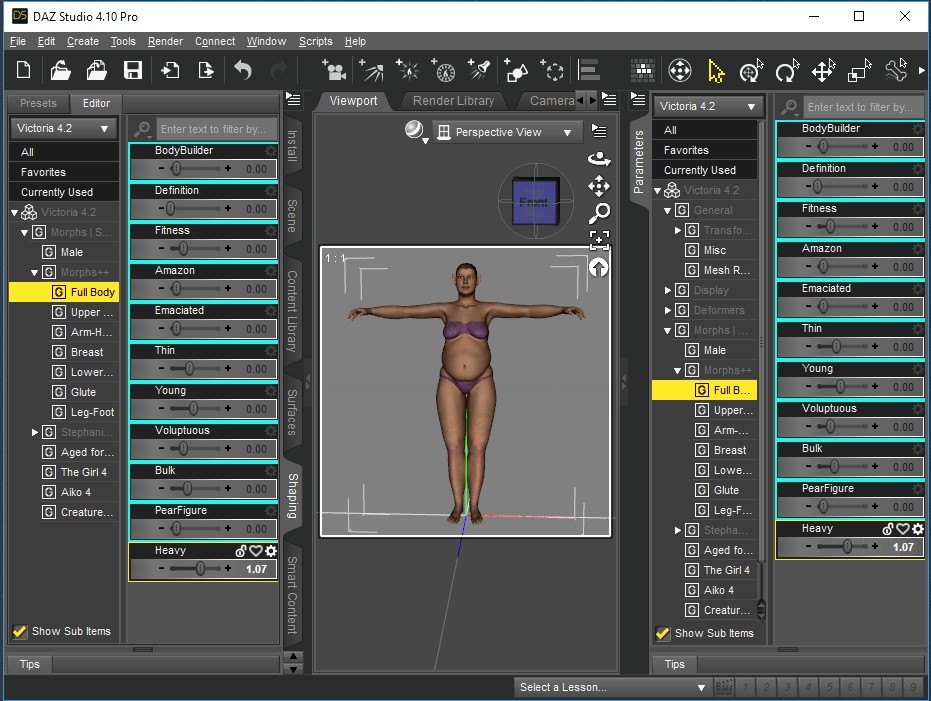Image resolution: width=931 pixels, height=701 pixels.
Task: Select All in the Shaping pane list
Action: [x=64, y=152]
